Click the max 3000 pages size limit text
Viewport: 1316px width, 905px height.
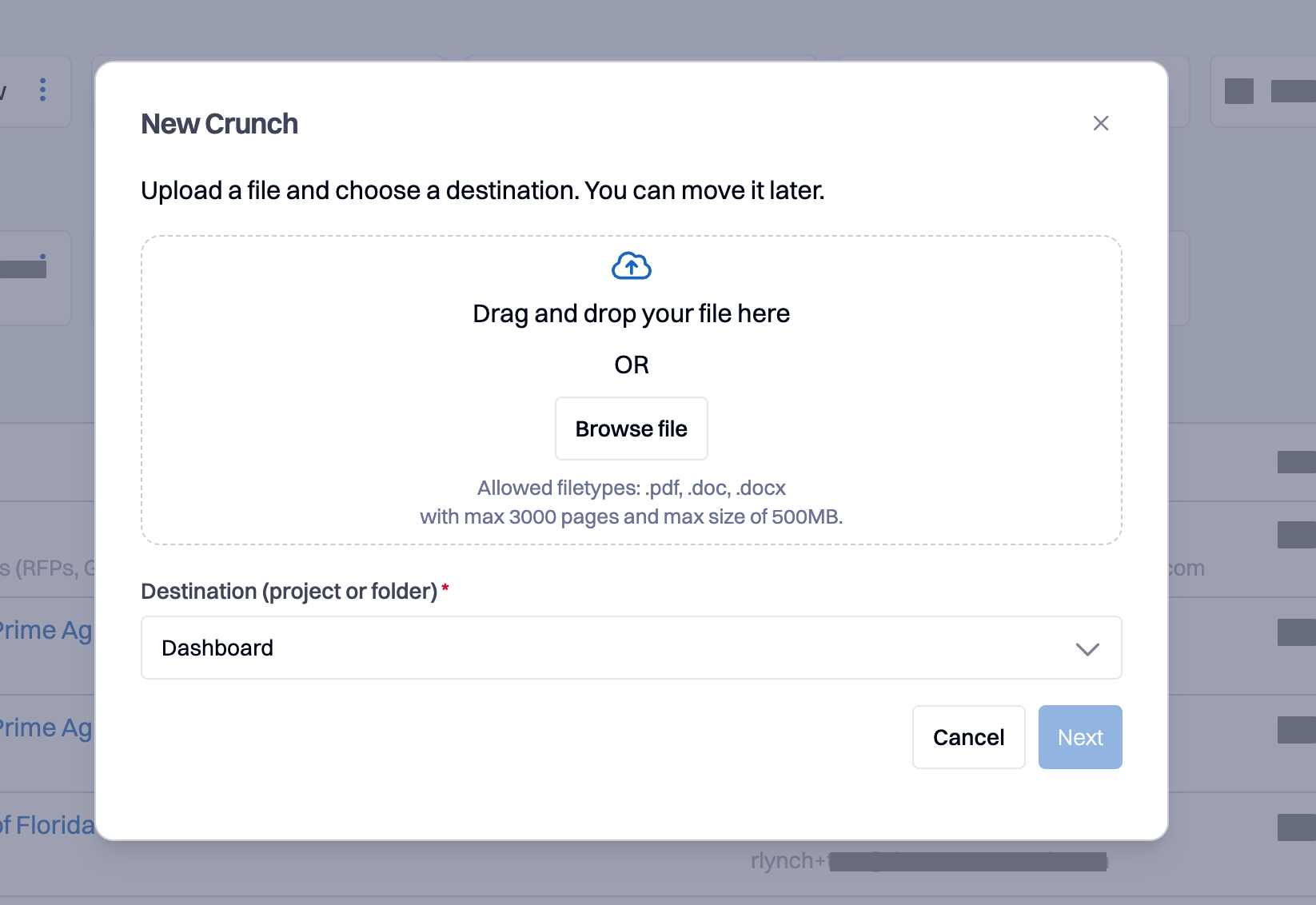632,516
